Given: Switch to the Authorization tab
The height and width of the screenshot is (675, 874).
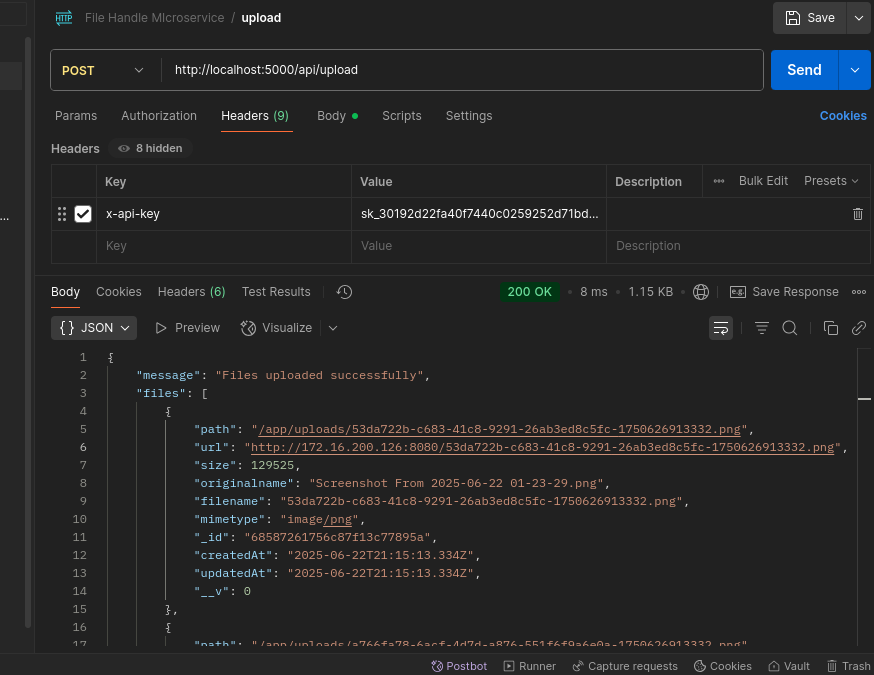Looking at the screenshot, I should point(159,116).
